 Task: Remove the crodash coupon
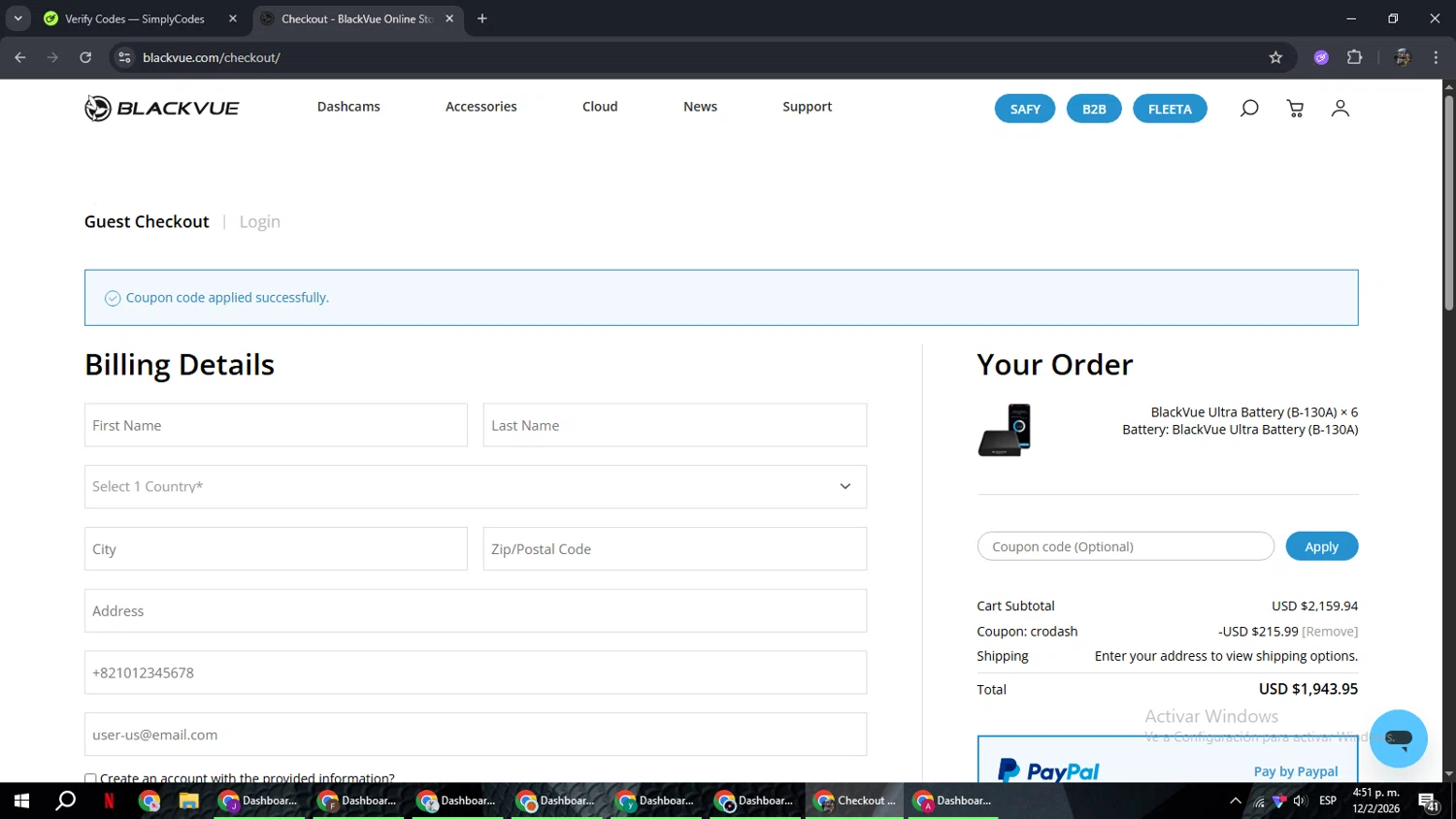click(x=1330, y=632)
